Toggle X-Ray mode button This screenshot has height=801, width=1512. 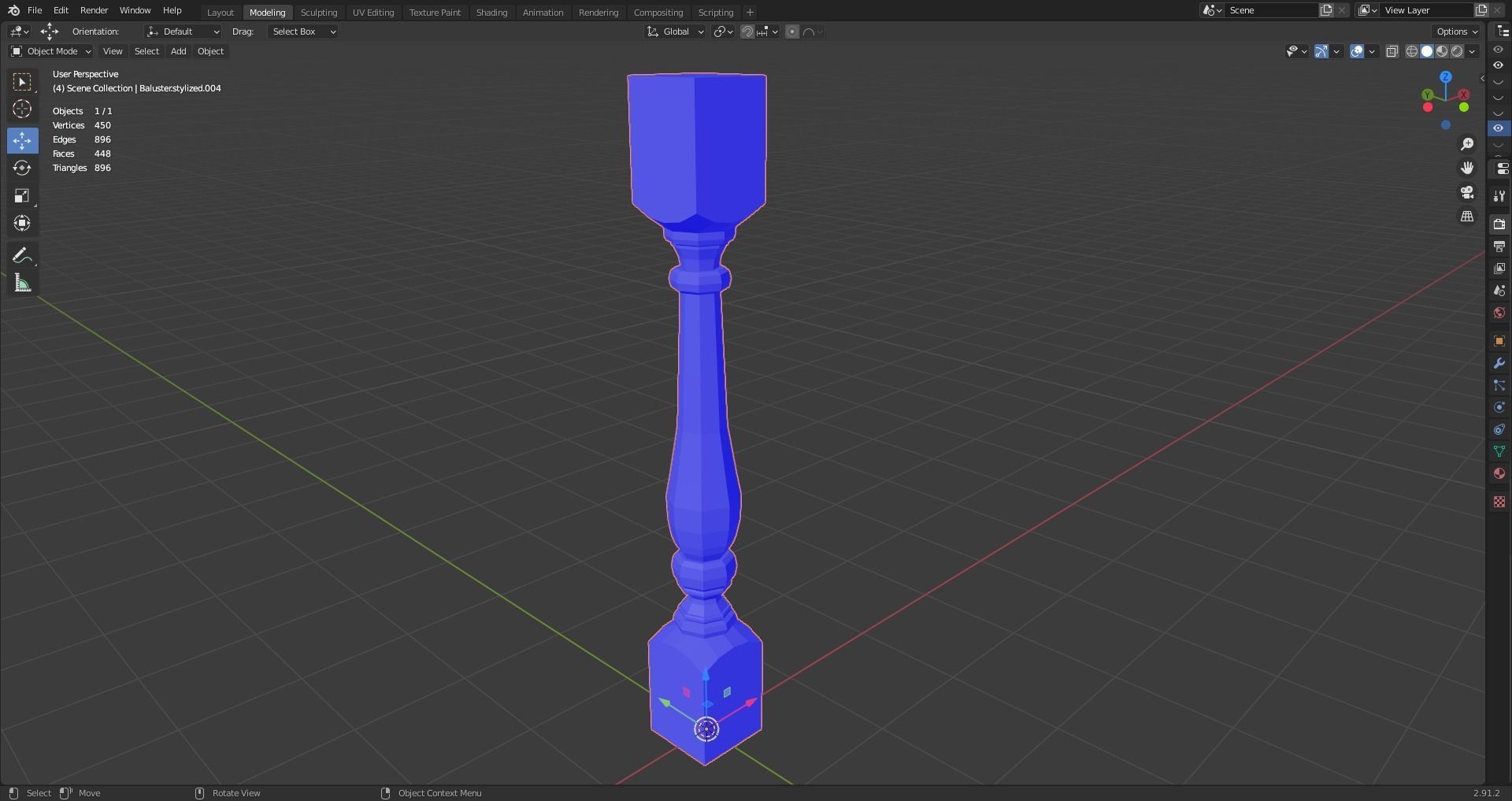point(1392,51)
